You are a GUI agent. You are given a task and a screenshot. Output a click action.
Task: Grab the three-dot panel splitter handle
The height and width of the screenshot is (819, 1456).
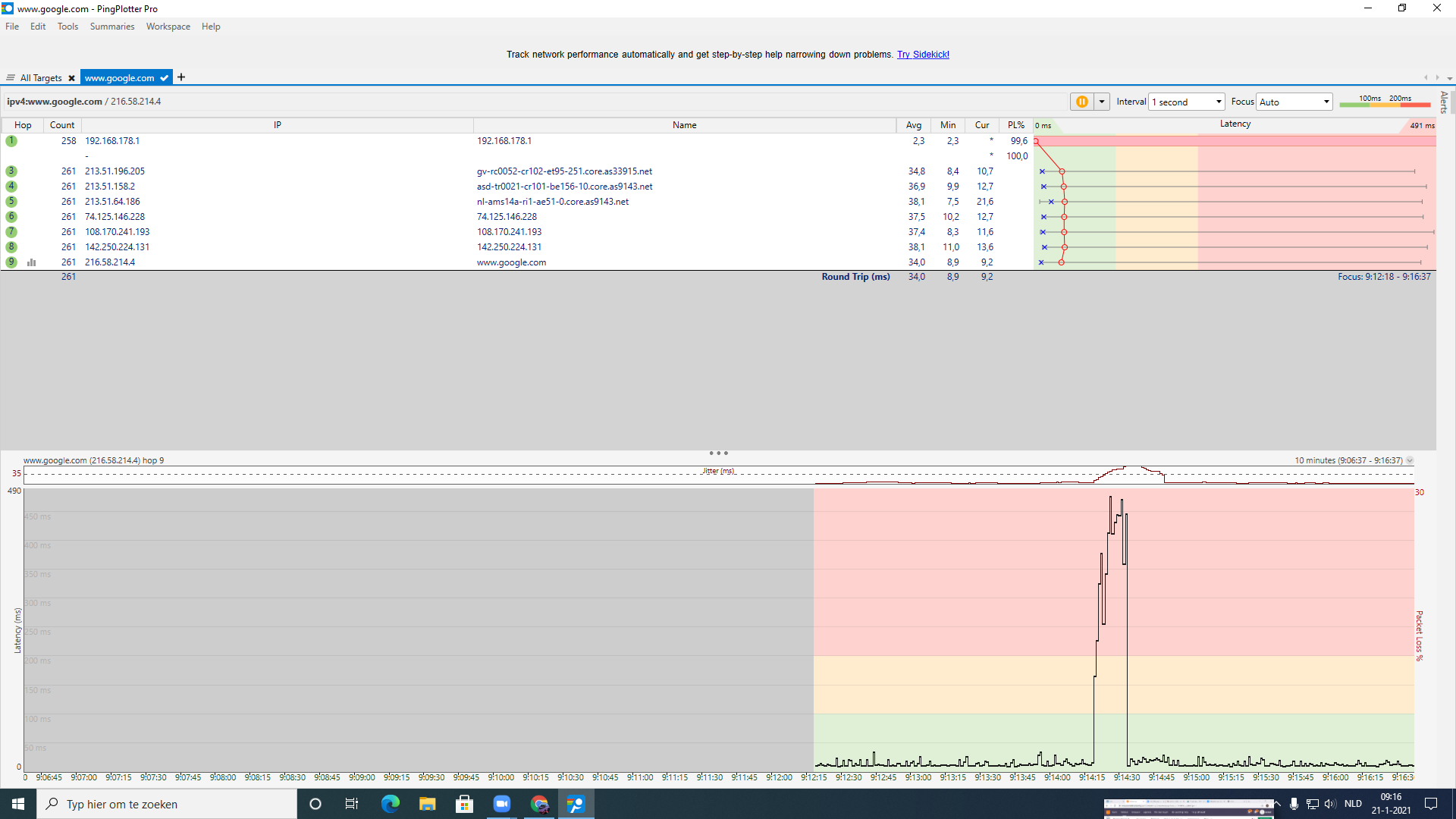[x=718, y=453]
